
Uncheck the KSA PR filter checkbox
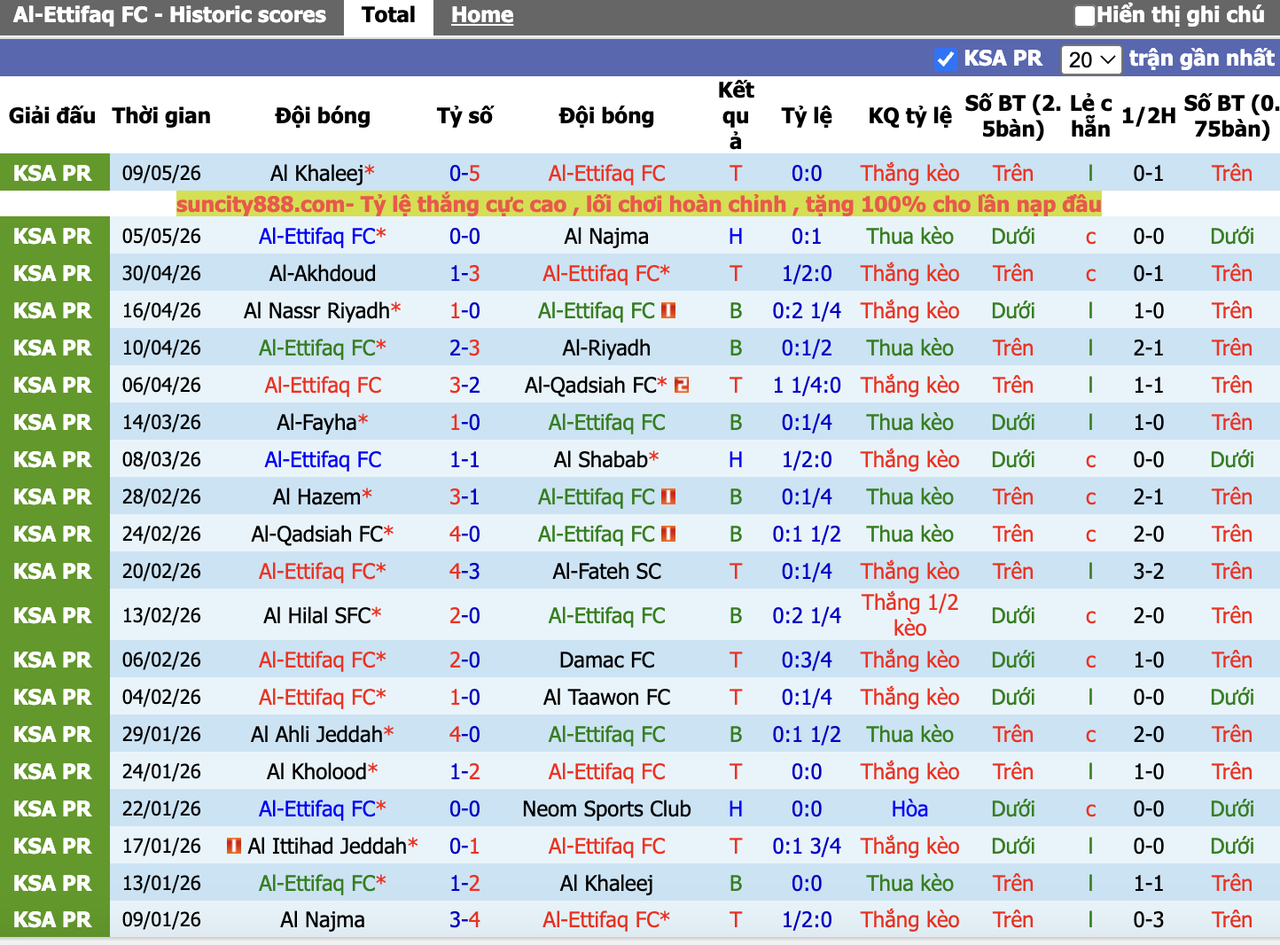click(x=945, y=59)
